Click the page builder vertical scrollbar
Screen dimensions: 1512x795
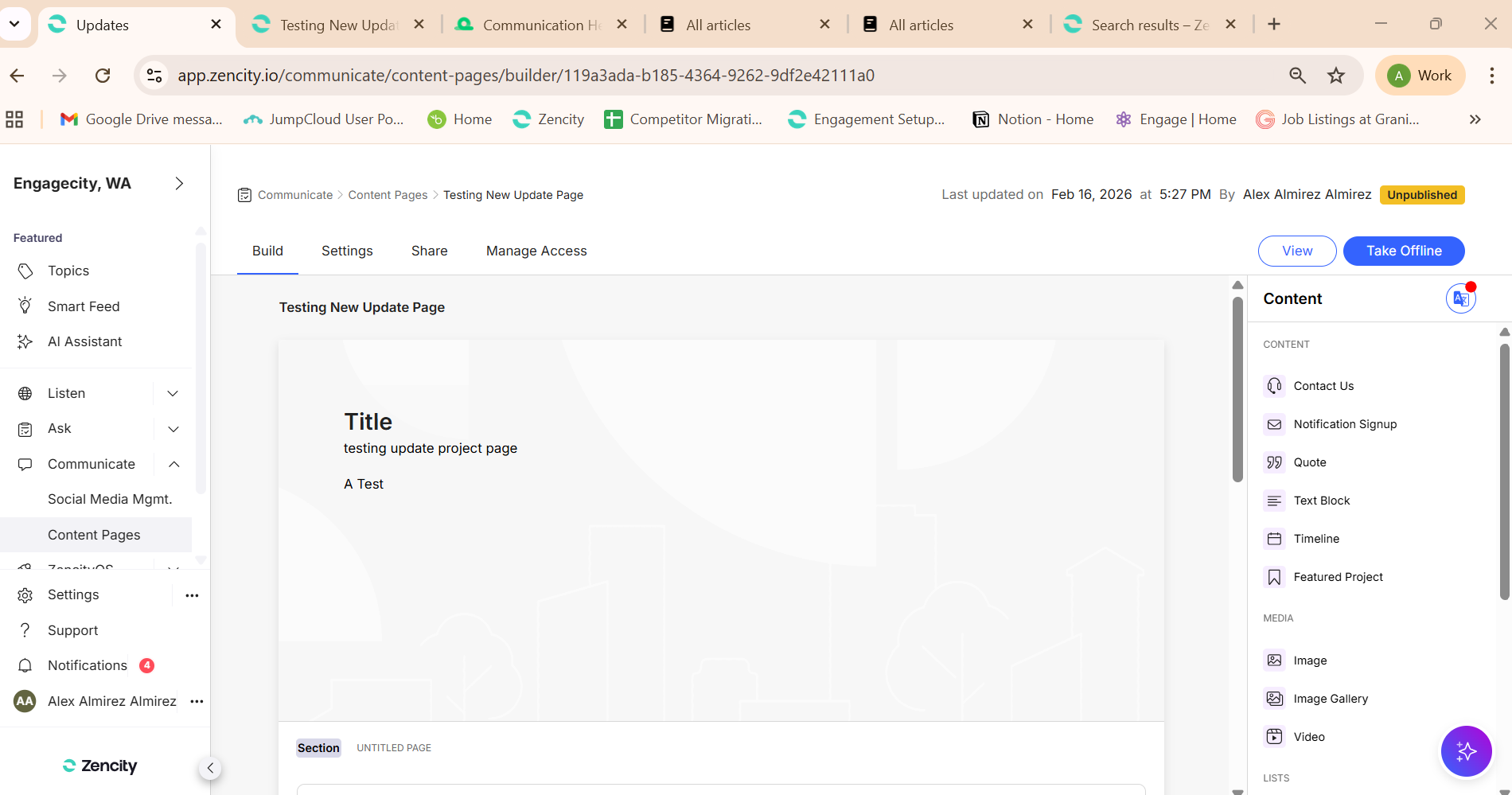point(1237,390)
